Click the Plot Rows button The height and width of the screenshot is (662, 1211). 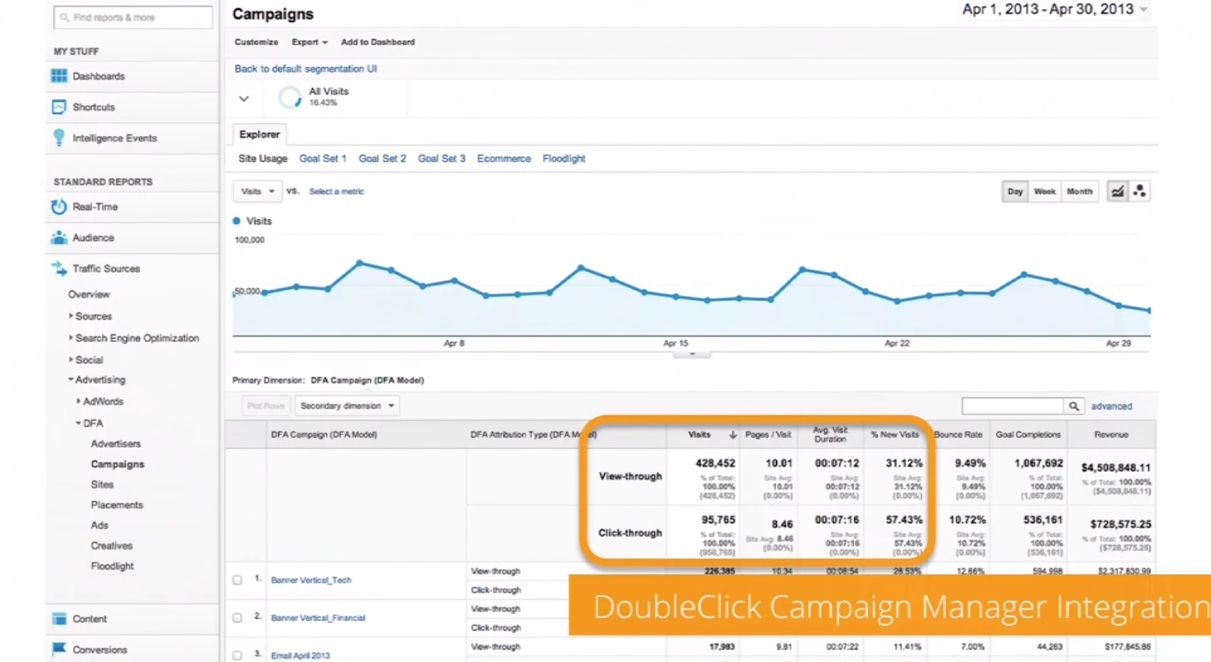tap(265, 406)
